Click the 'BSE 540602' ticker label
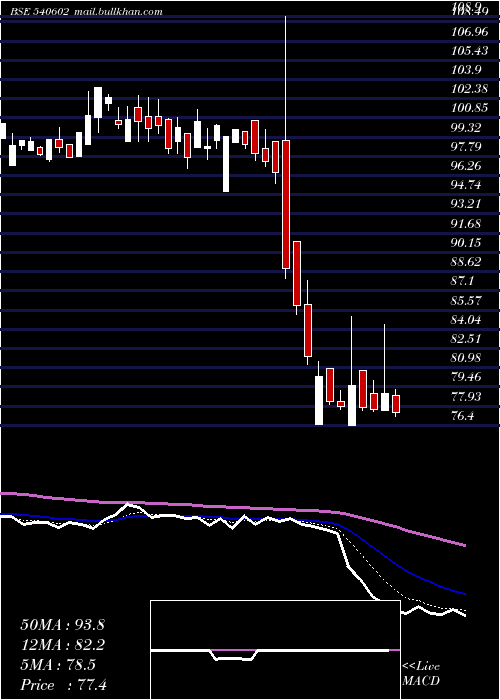Viewport: 500px width, 700px height. [x=41, y=12]
